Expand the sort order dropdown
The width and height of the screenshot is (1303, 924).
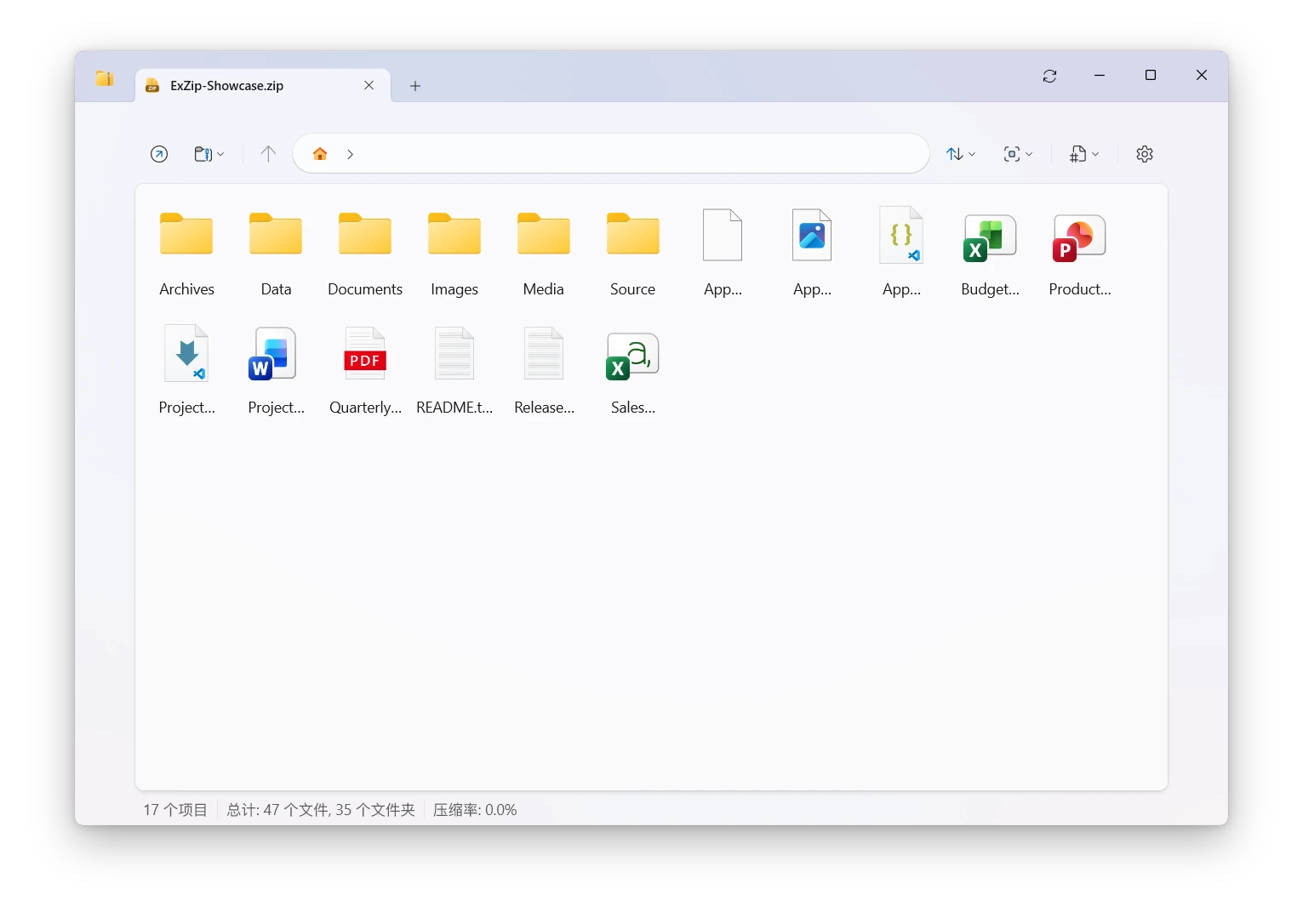961,154
